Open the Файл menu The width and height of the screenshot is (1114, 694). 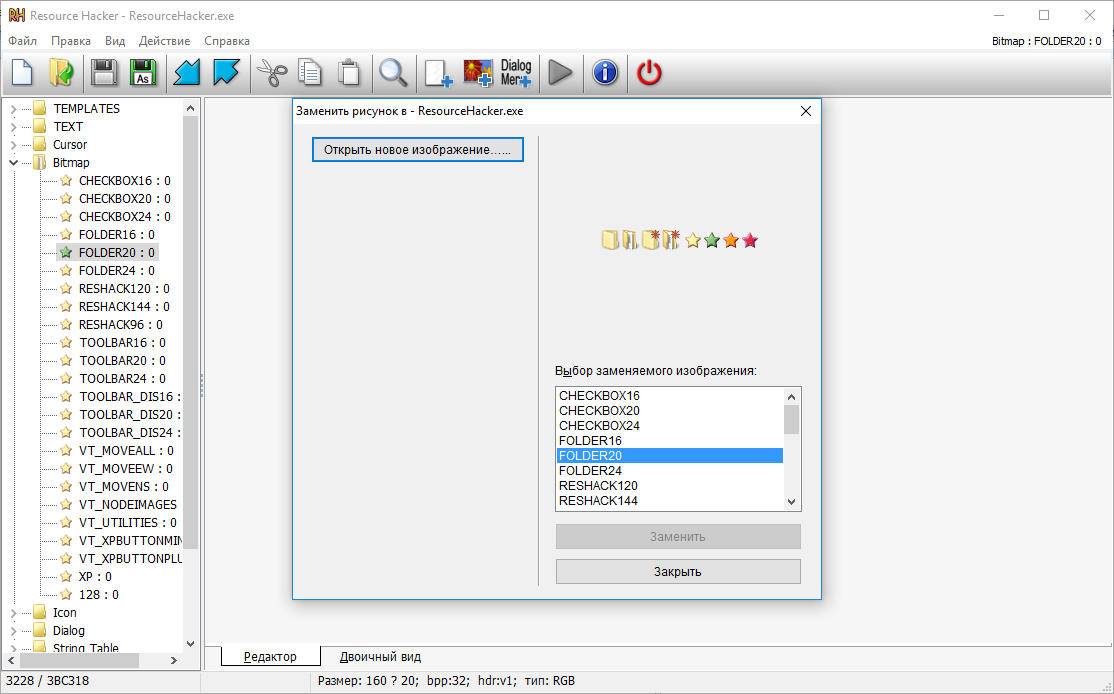23,41
